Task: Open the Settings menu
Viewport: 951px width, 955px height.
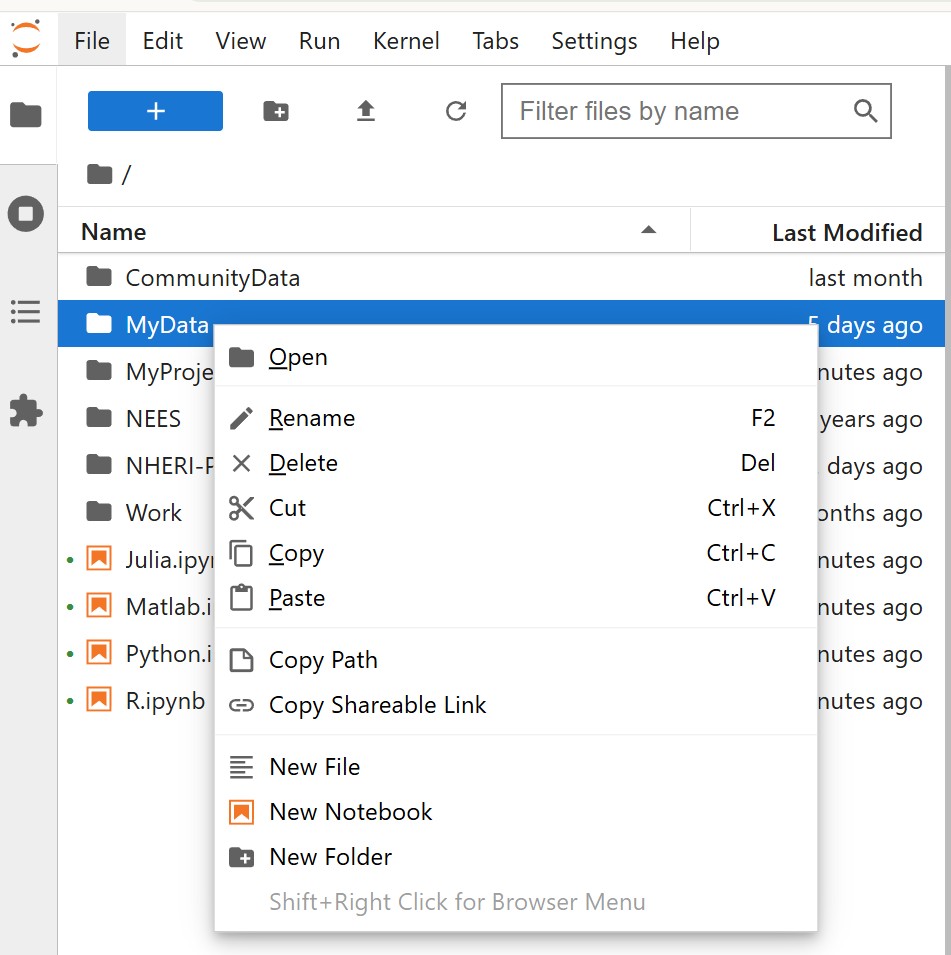Action: click(x=594, y=41)
